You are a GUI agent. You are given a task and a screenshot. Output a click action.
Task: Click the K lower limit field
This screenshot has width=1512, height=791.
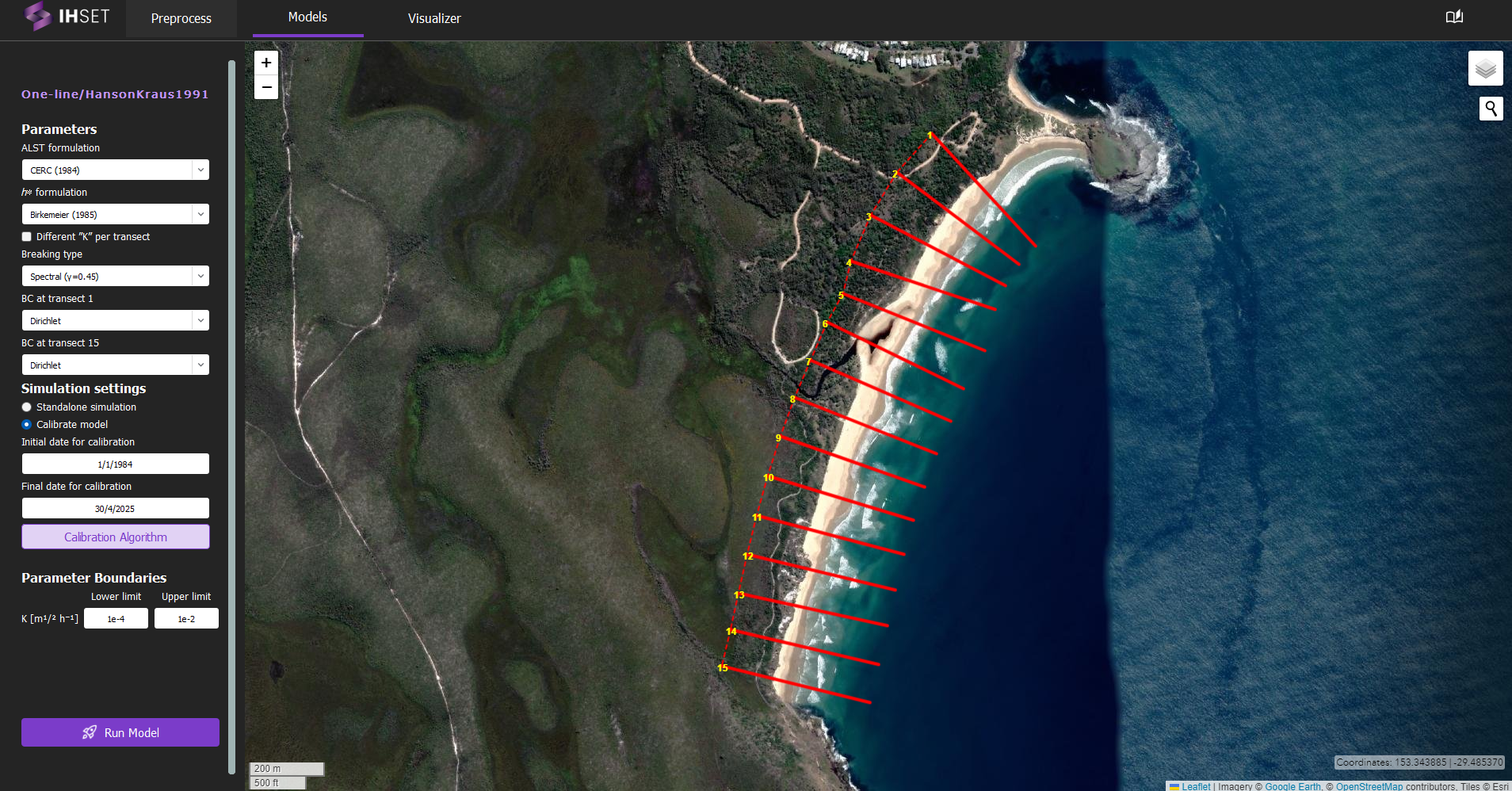point(116,619)
